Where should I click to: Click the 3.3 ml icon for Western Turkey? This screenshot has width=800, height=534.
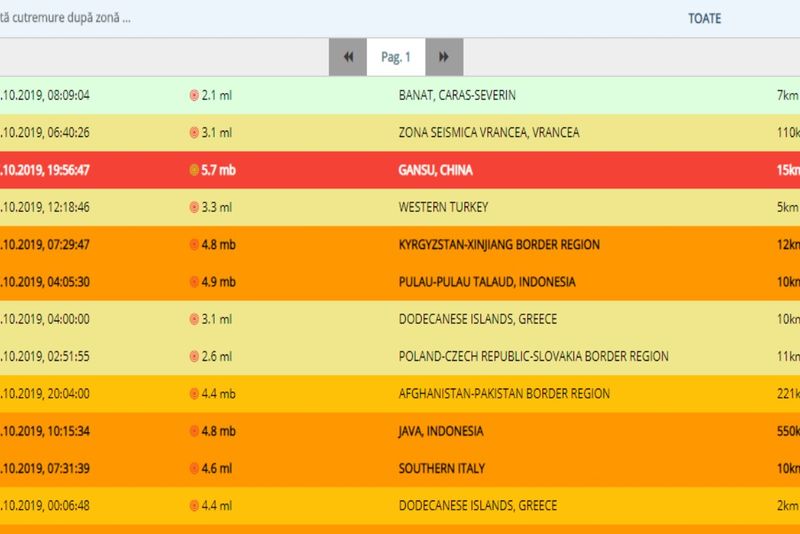(x=194, y=207)
